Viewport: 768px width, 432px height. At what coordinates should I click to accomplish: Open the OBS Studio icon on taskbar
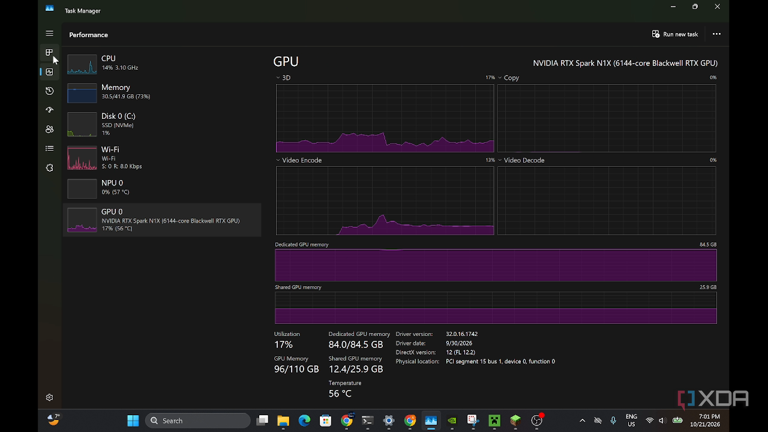pos(537,421)
